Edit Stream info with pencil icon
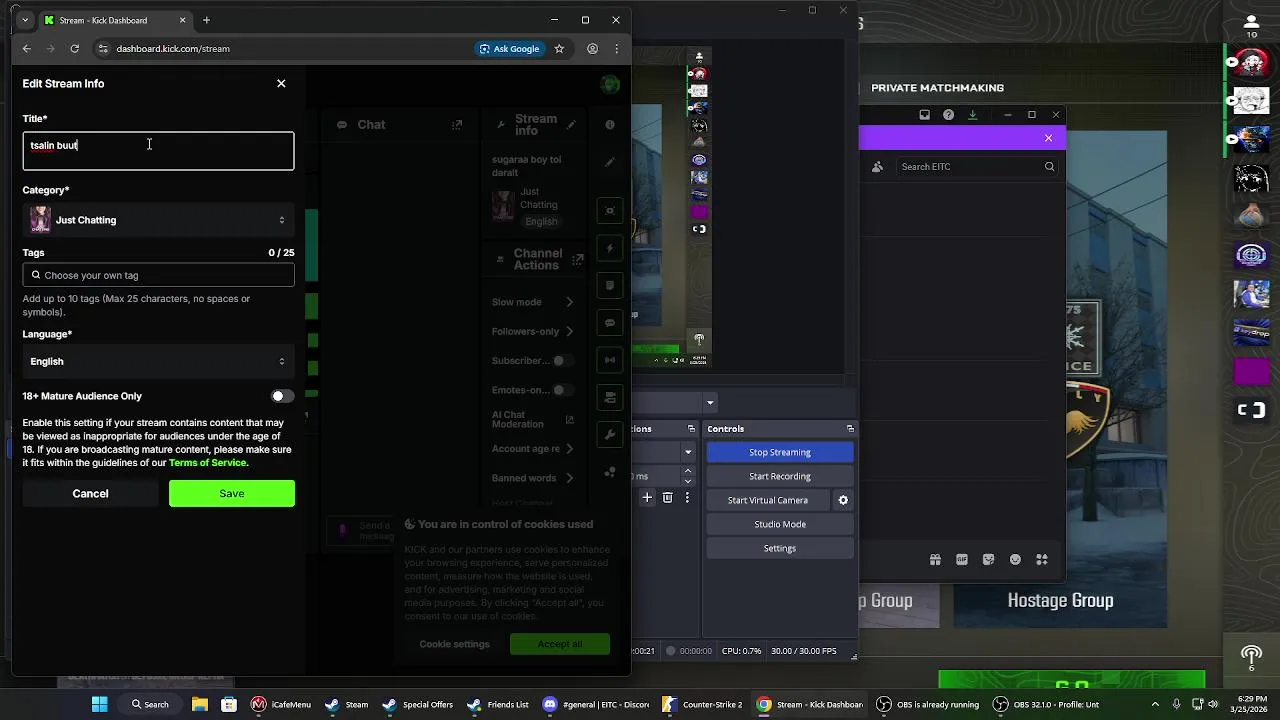Image resolution: width=1280 pixels, height=720 pixels. click(571, 125)
